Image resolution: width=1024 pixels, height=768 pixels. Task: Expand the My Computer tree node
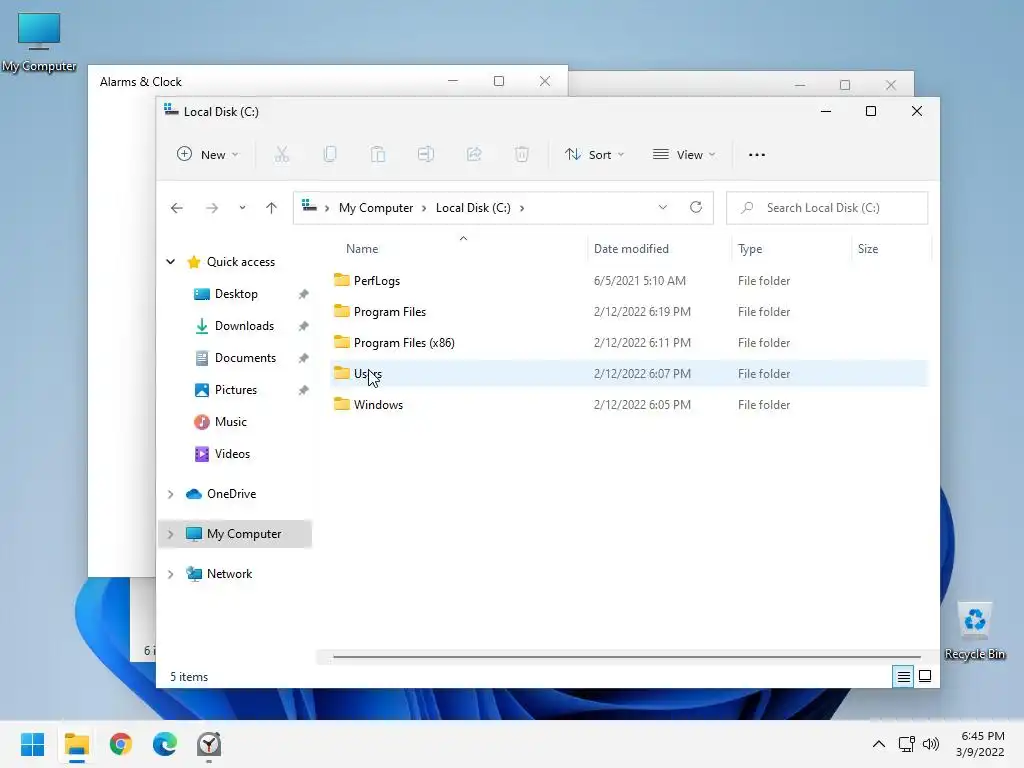click(x=170, y=534)
